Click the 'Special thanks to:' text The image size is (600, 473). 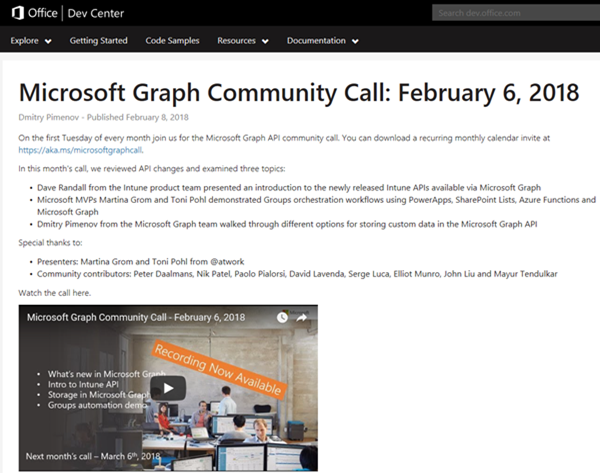click(50, 243)
